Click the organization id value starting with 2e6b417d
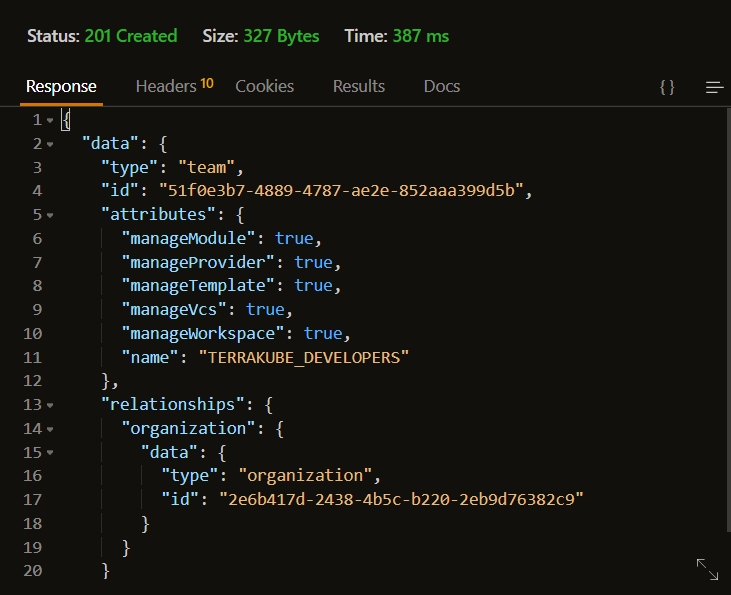Screen dimensions: 731x595 click(x=407, y=499)
